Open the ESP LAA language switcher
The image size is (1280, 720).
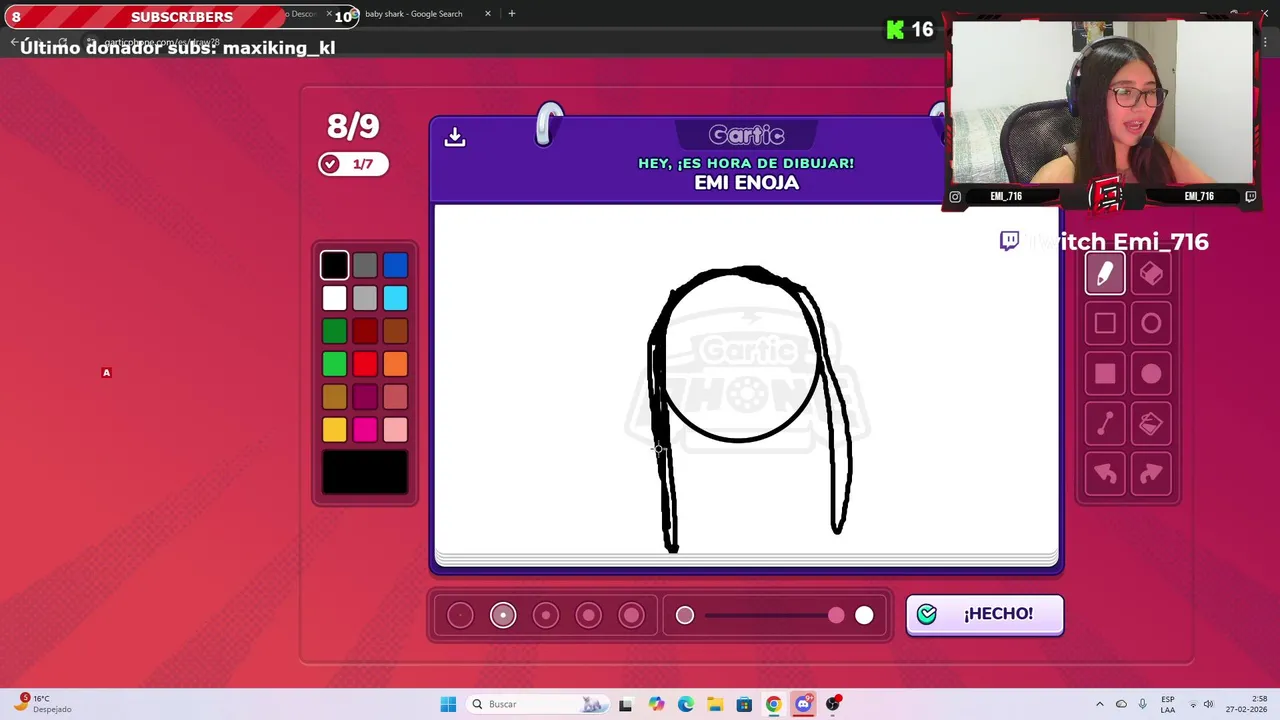(1168, 704)
